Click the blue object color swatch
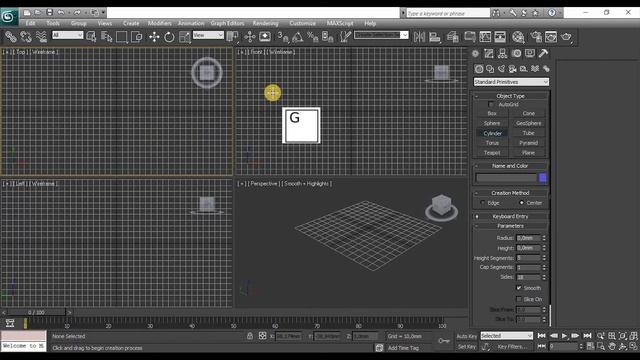The image size is (640, 360). 542,178
